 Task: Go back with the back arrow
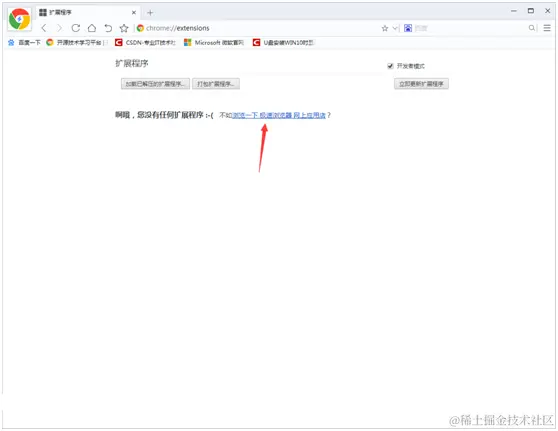(44, 28)
